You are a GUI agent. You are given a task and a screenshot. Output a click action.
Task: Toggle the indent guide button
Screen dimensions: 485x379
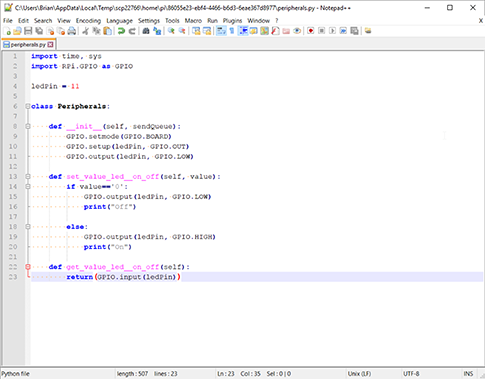click(243, 31)
